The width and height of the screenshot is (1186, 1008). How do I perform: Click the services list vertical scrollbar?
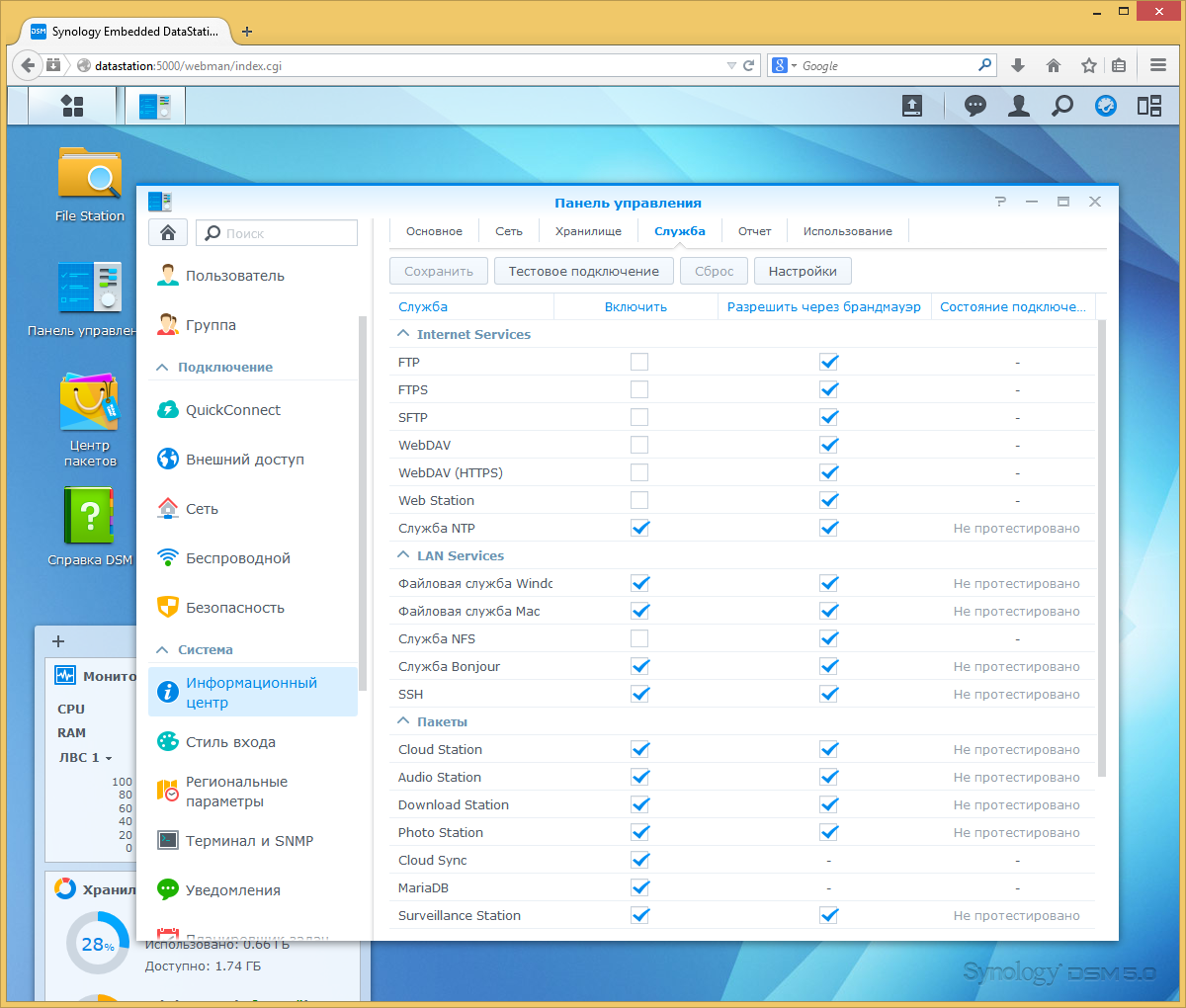[x=1102, y=548]
